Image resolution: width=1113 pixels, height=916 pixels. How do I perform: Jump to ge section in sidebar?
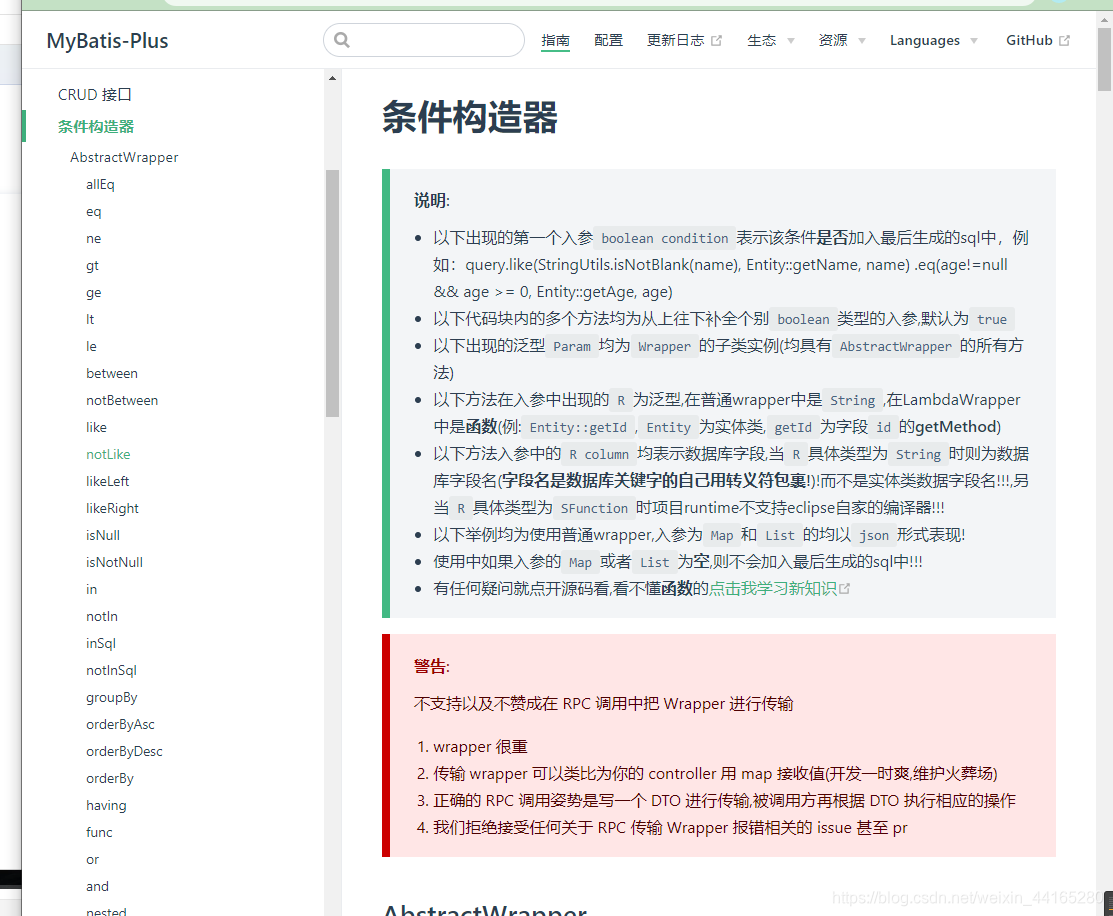[x=94, y=293]
